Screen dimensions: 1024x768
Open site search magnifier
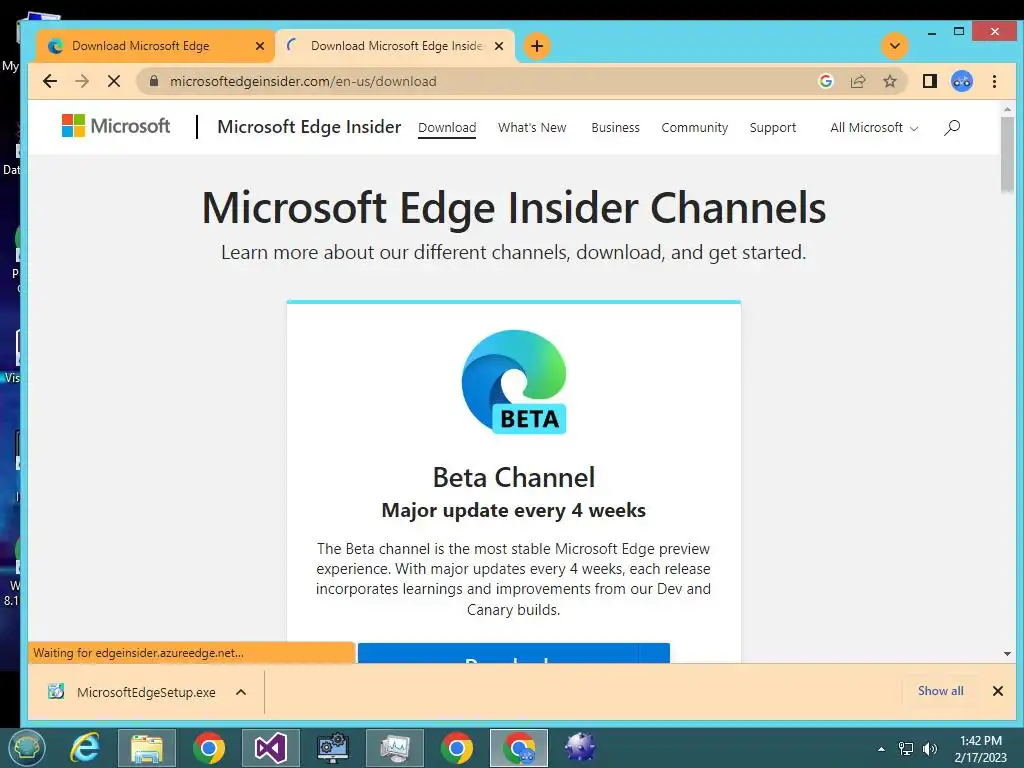point(952,127)
